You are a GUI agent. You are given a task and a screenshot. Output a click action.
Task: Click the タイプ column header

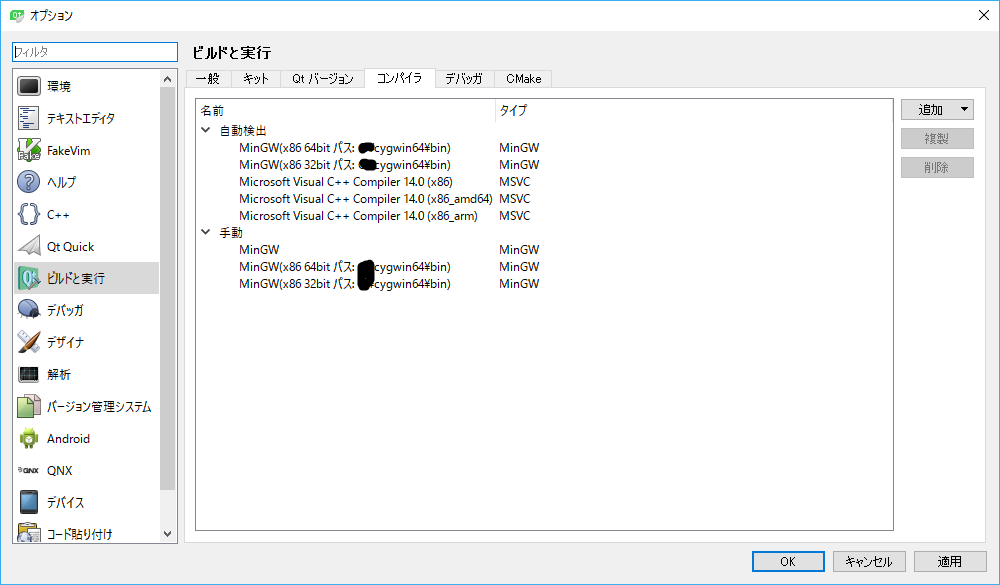pos(693,110)
